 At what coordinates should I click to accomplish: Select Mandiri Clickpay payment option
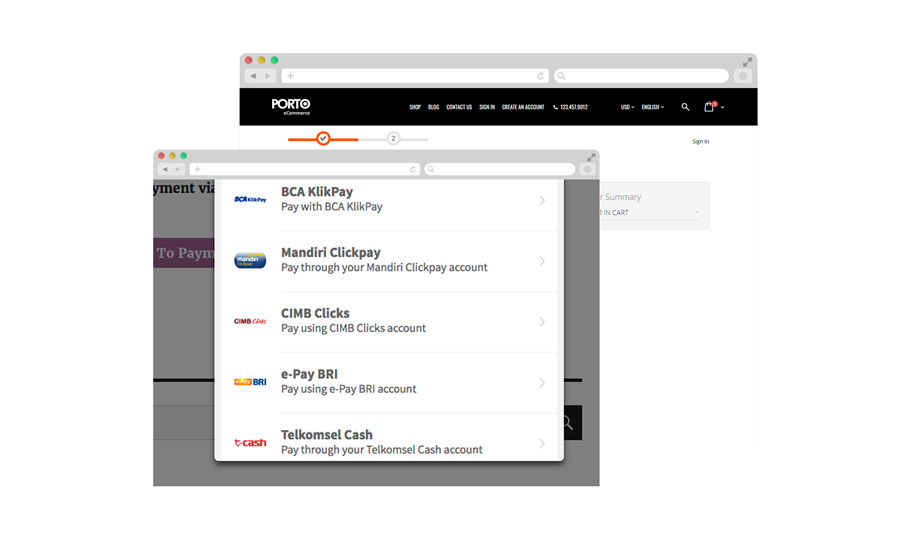pyautogui.click(x=389, y=261)
